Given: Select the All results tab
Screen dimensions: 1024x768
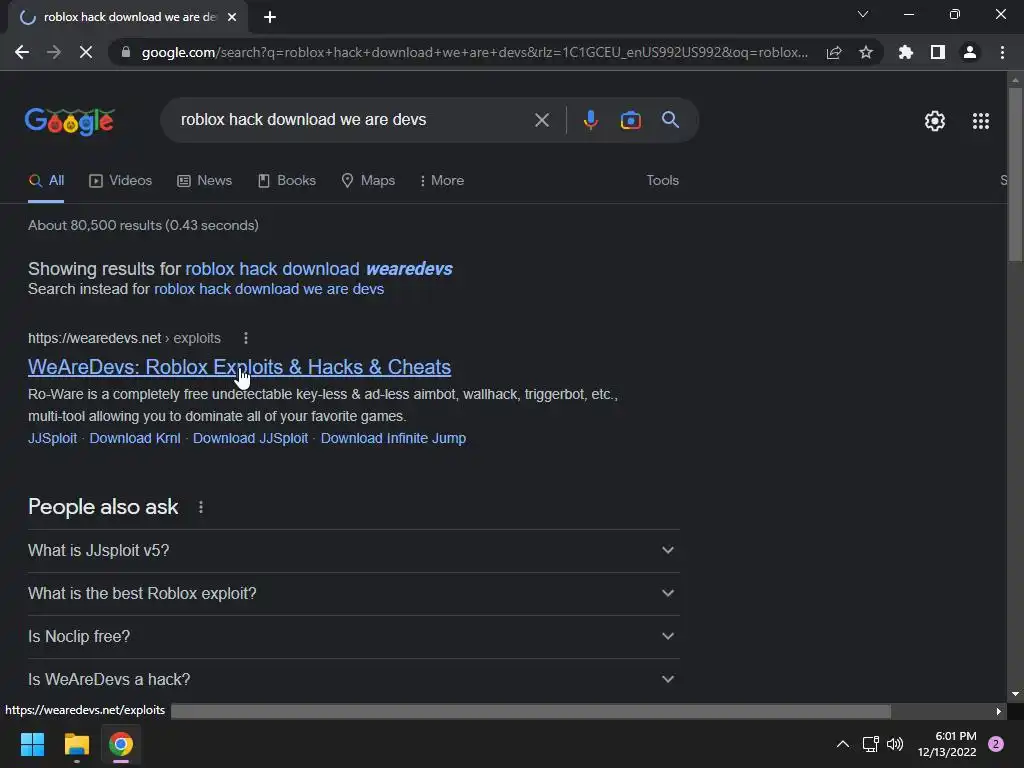Looking at the screenshot, I should point(46,181).
